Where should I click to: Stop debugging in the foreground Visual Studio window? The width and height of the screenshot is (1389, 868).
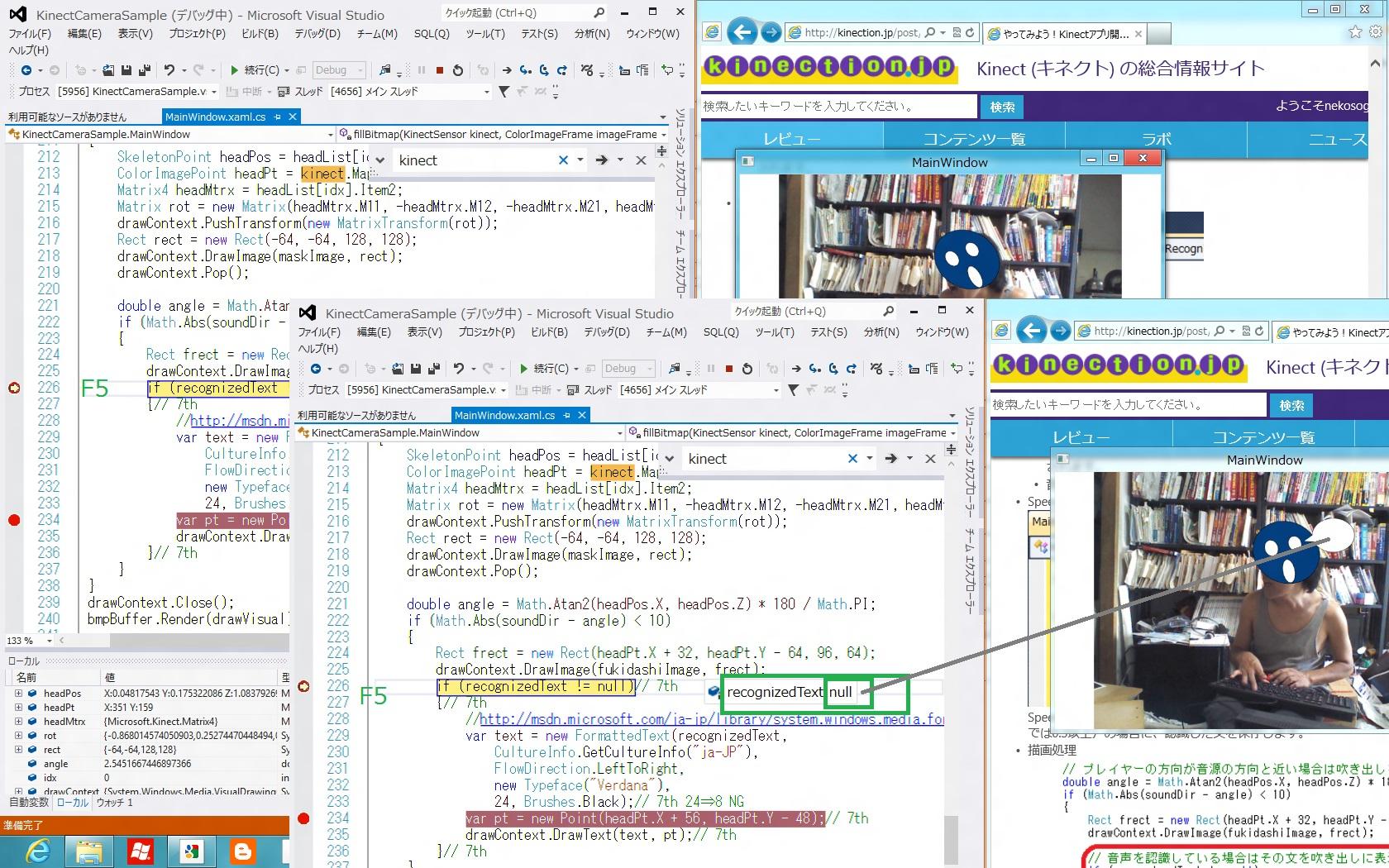click(x=729, y=369)
